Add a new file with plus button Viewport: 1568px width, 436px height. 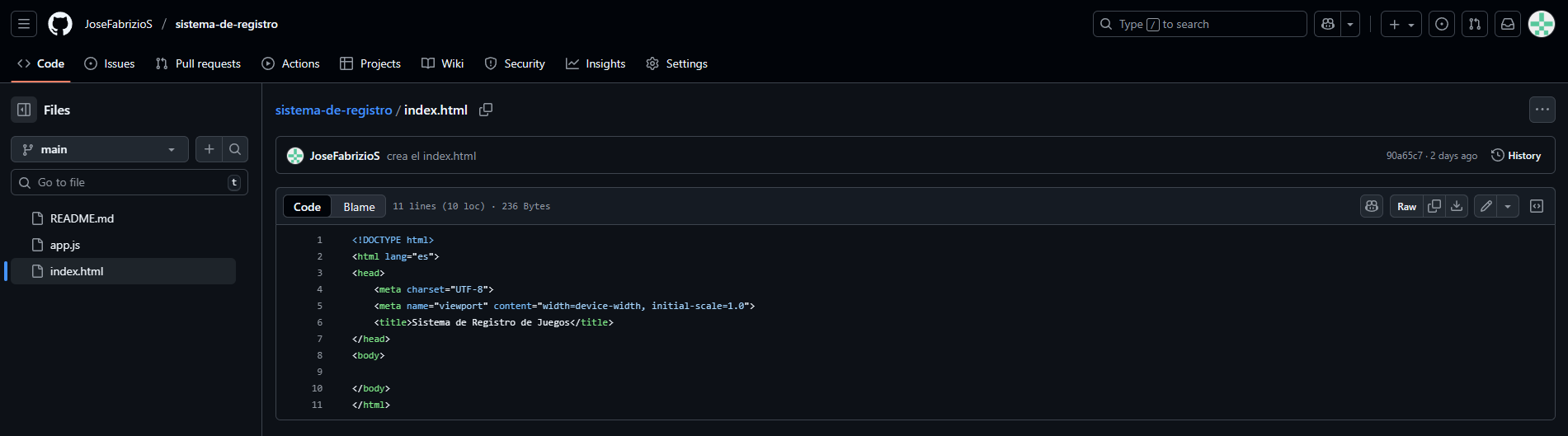209,149
